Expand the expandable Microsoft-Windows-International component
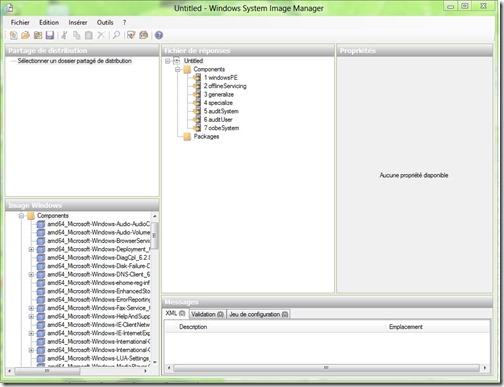 coord(31,350)
